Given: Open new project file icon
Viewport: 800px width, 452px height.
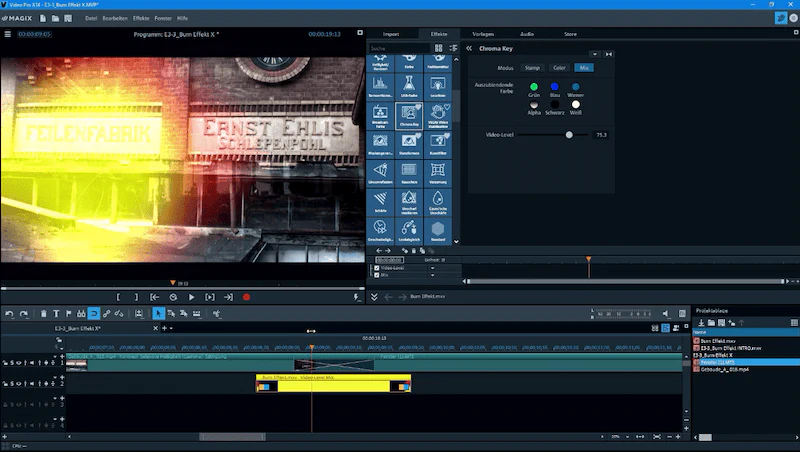Looking at the screenshot, I should [x=43, y=18].
